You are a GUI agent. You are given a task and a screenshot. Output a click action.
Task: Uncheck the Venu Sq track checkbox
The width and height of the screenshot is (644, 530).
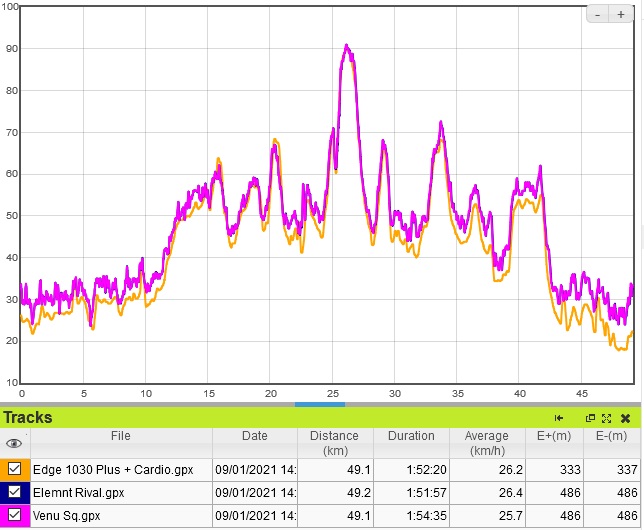coord(14,515)
